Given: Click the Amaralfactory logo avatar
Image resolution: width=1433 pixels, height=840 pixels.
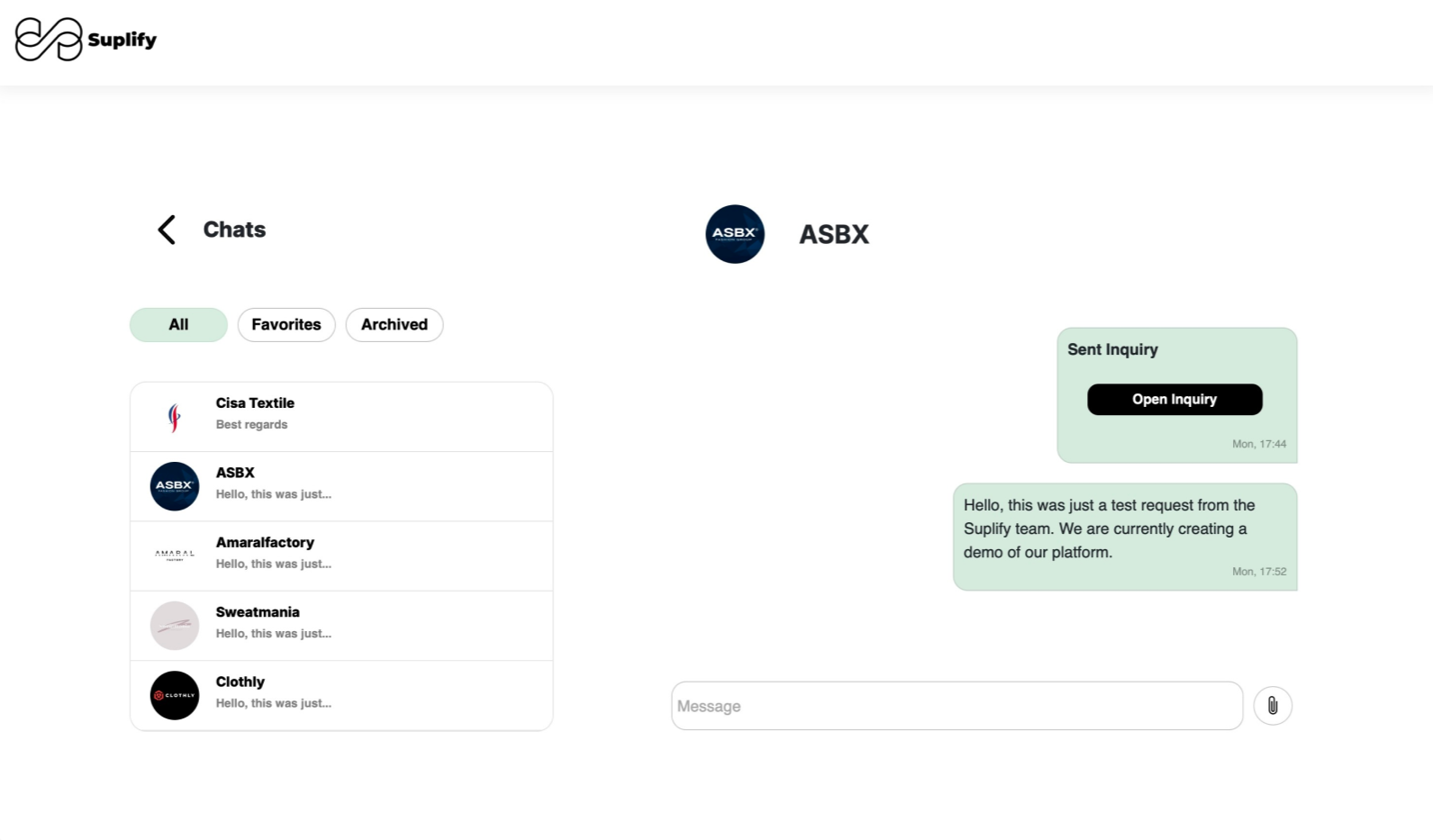Looking at the screenshot, I should click(175, 555).
